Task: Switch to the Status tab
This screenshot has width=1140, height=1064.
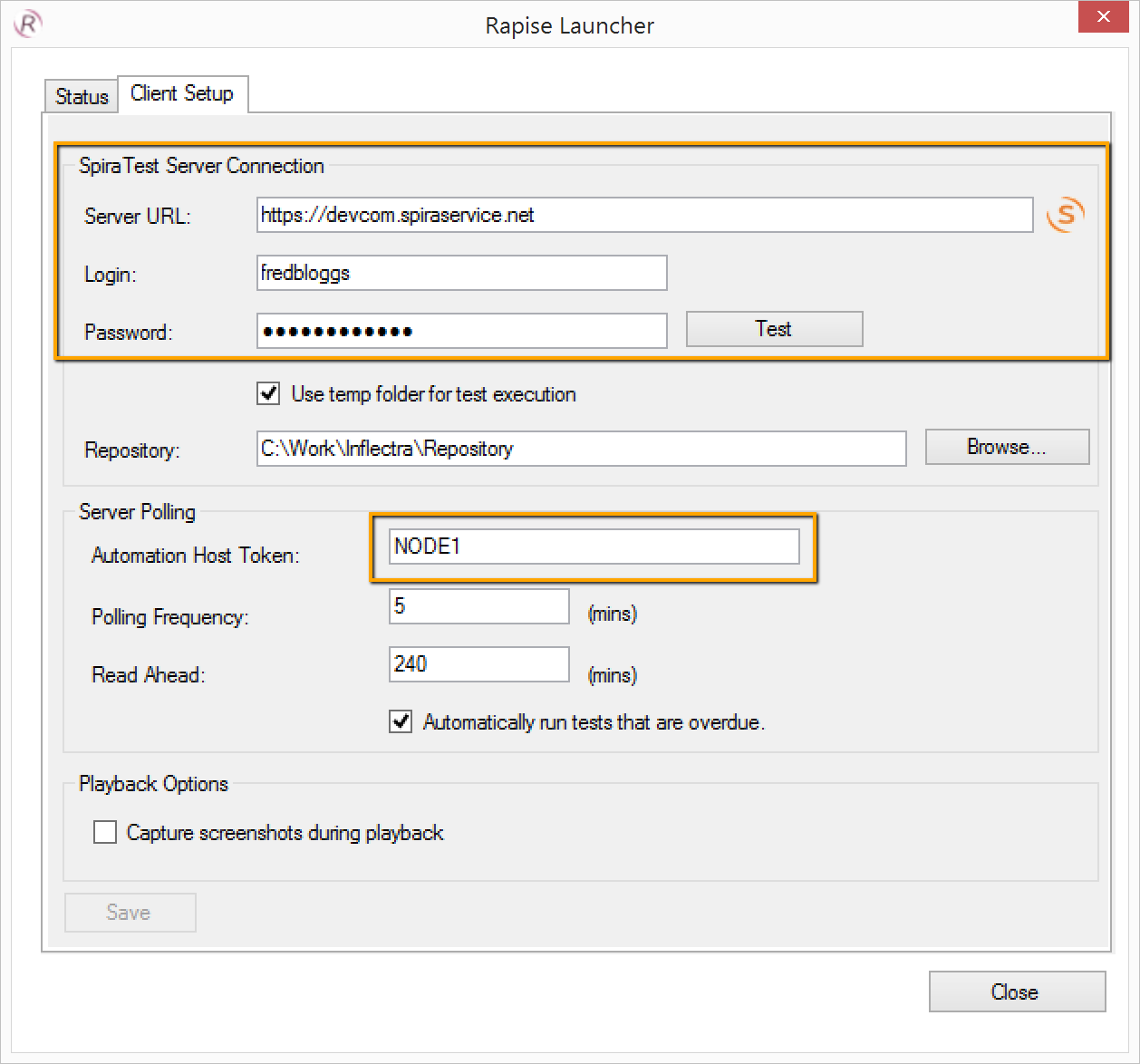Action: pos(82,96)
